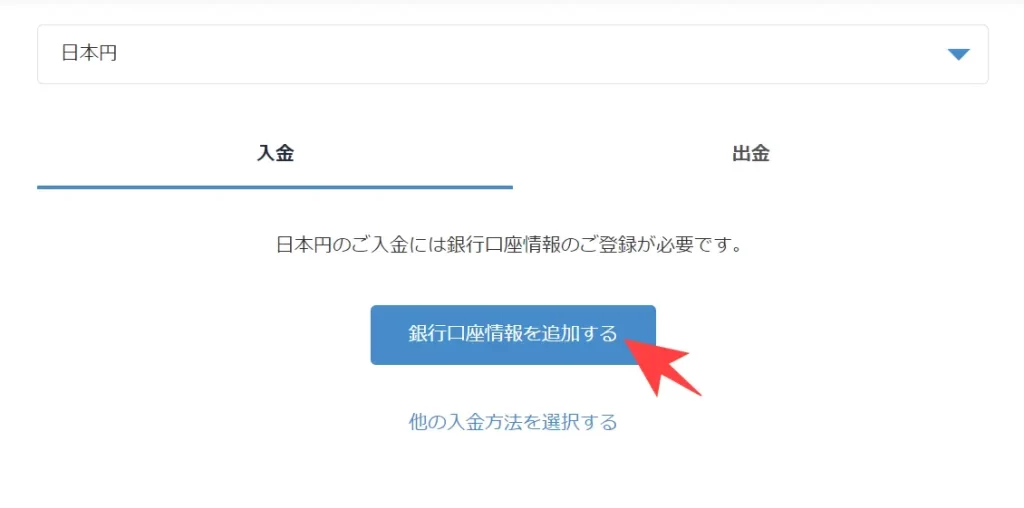Choose the withdrawal (出金) tab label

(750, 154)
